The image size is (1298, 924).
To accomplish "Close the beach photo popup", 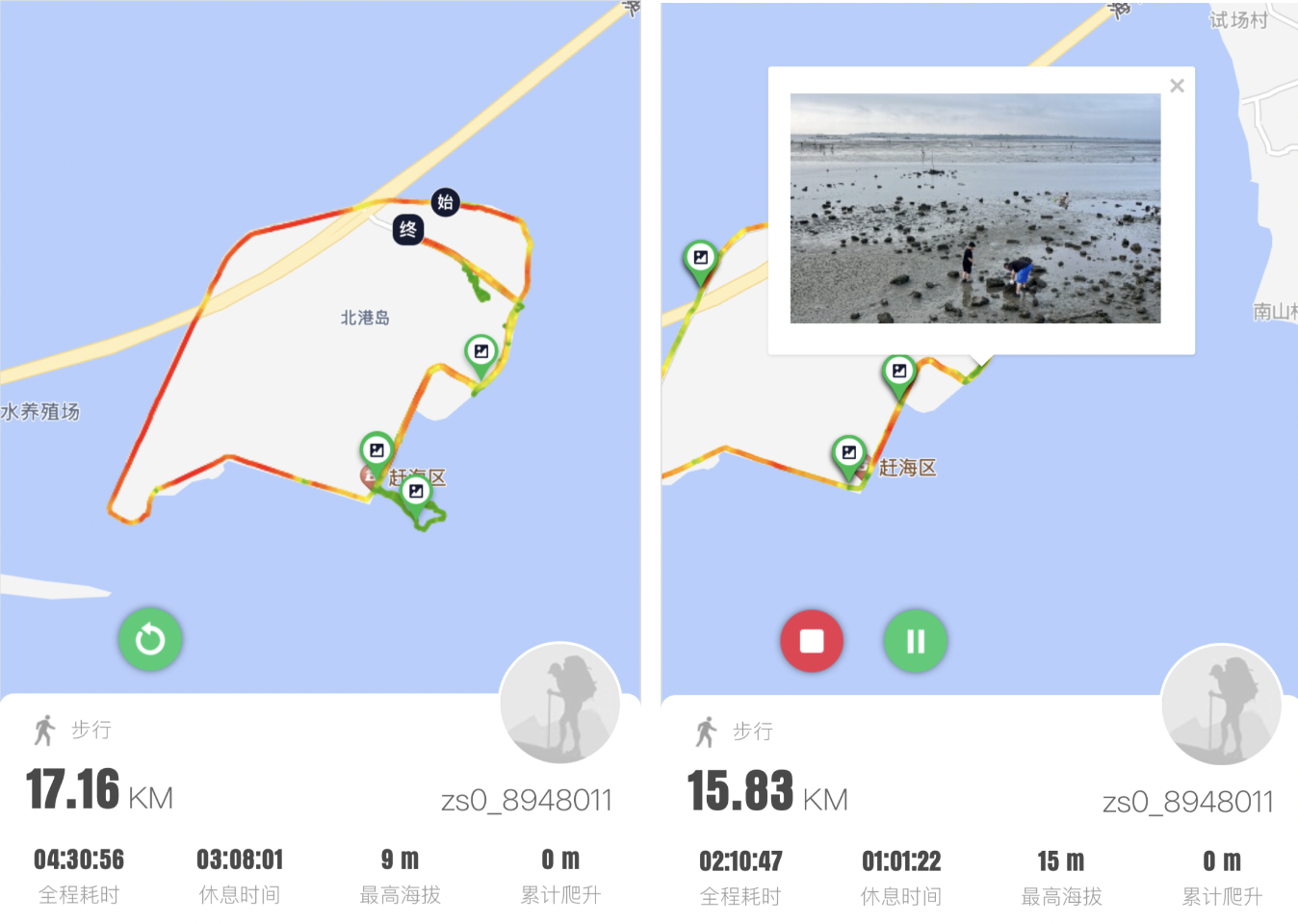I will (1177, 86).
